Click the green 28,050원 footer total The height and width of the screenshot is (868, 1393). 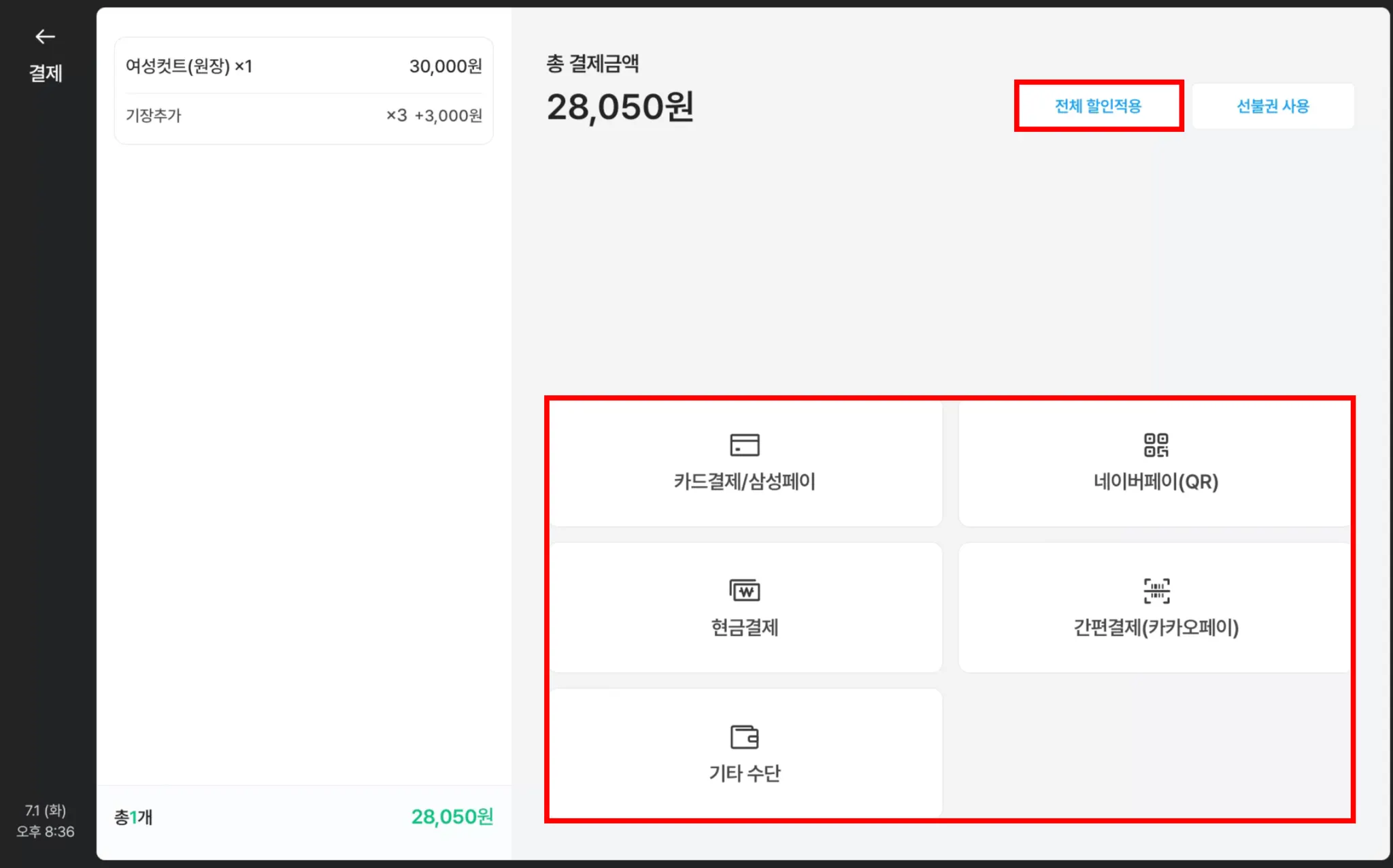tap(452, 817)
